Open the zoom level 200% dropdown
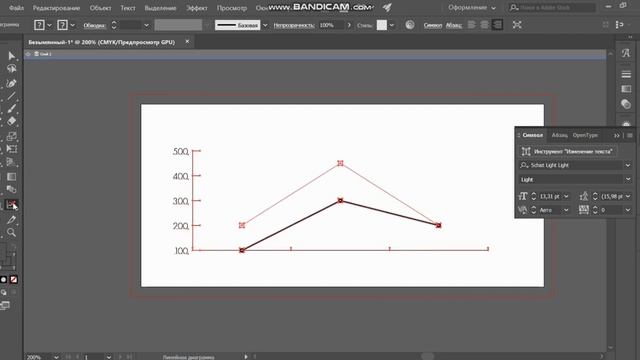This screenshot has width=640, height=360. (x=56, y=357)
